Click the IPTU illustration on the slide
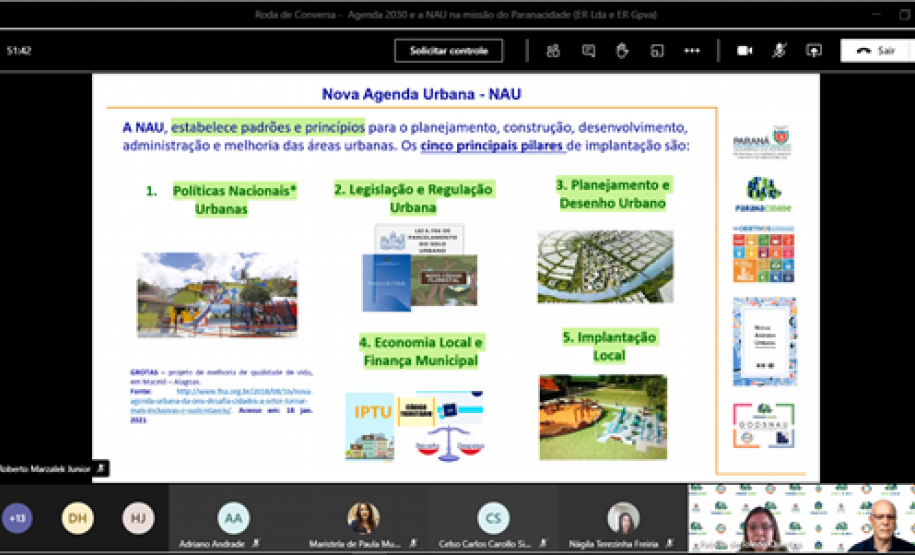 tap(370, 427)
